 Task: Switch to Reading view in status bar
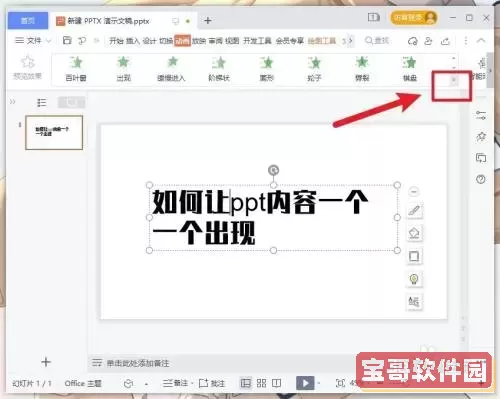(277, 383)
